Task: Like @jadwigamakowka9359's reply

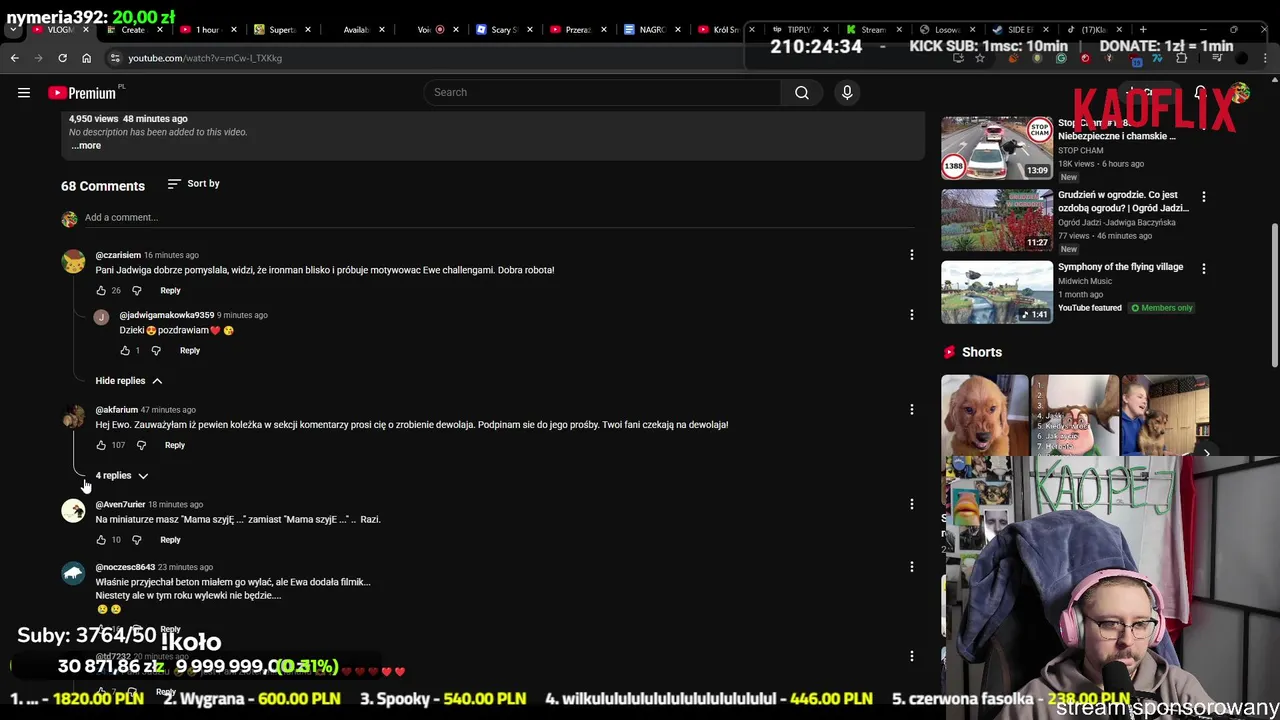Action: 125,351
